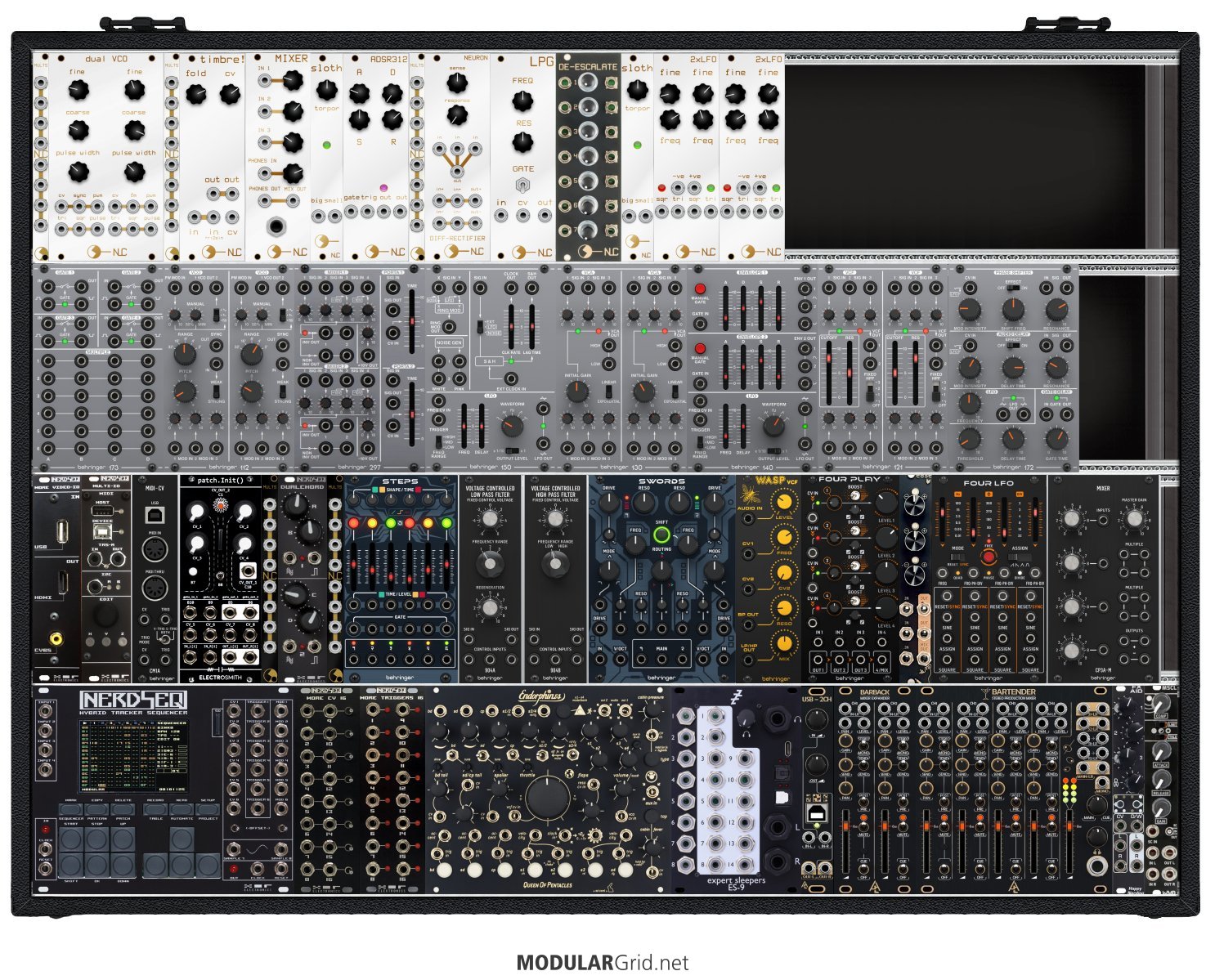Click the Patch button on NerdSEQ
Viewport: 1206px width, 980px height.
pos(123,808)
